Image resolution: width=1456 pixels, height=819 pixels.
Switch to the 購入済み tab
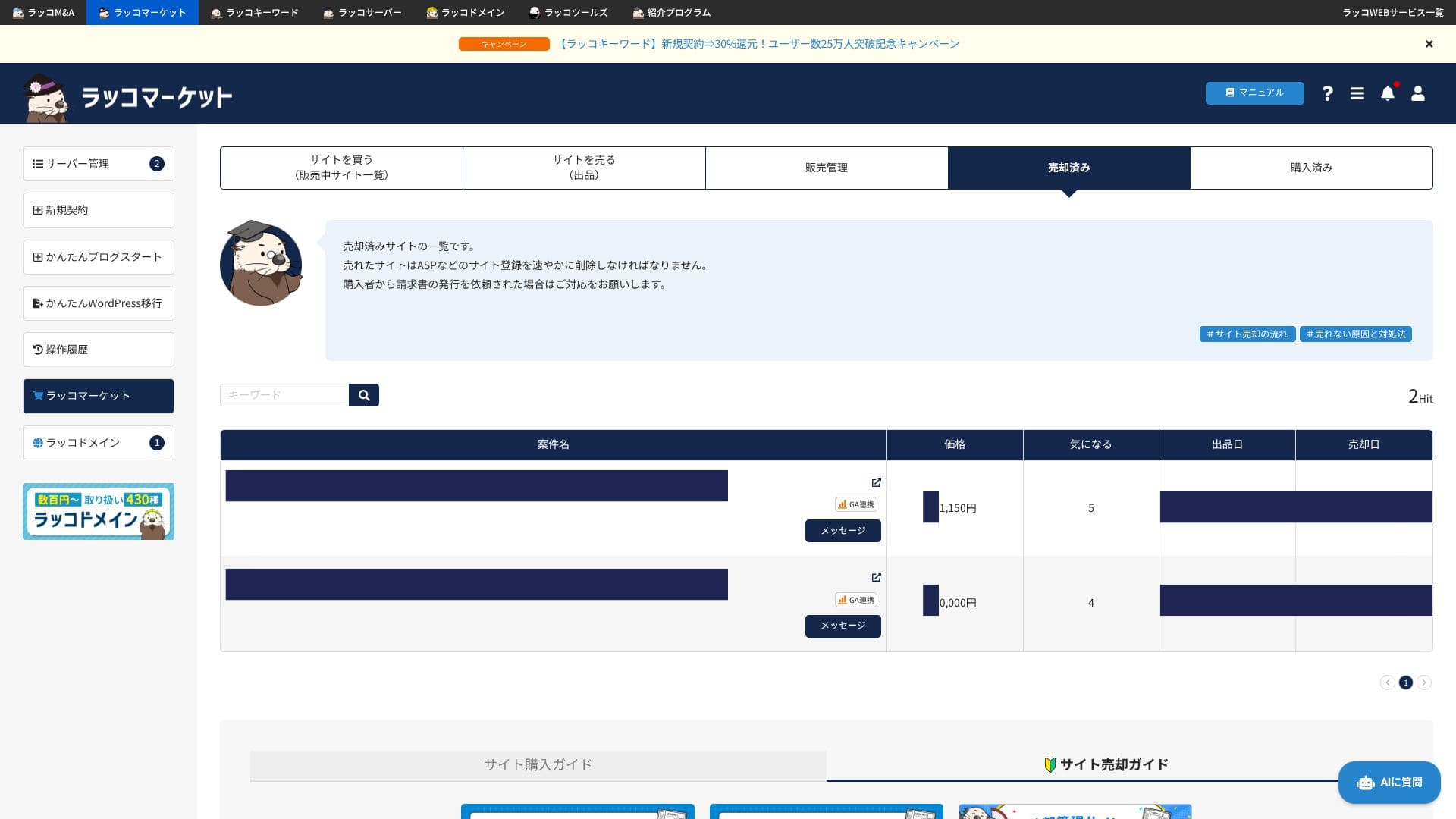click(x=1311, y=168)
